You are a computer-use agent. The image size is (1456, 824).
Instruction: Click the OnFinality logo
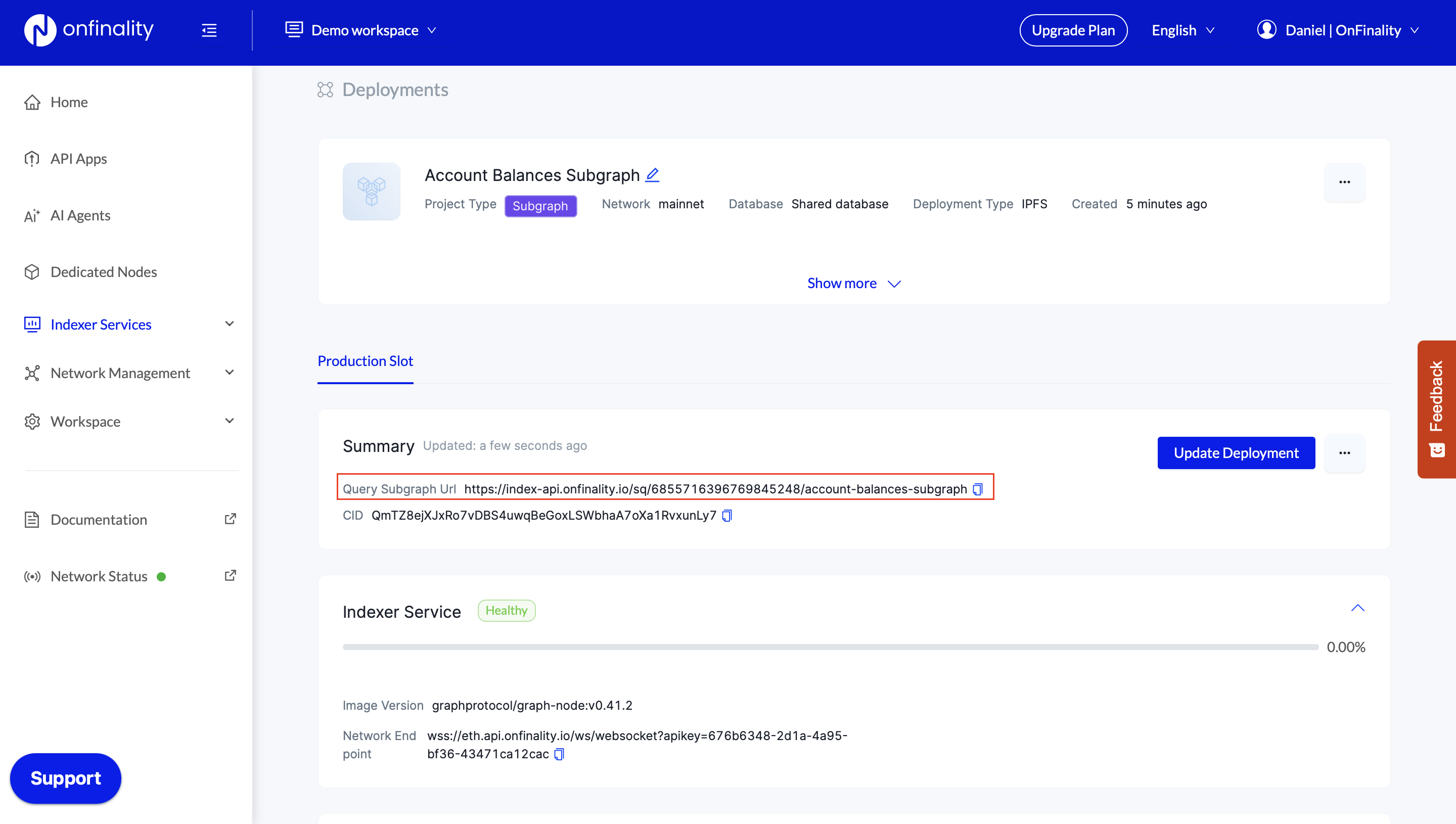point(89,30)
